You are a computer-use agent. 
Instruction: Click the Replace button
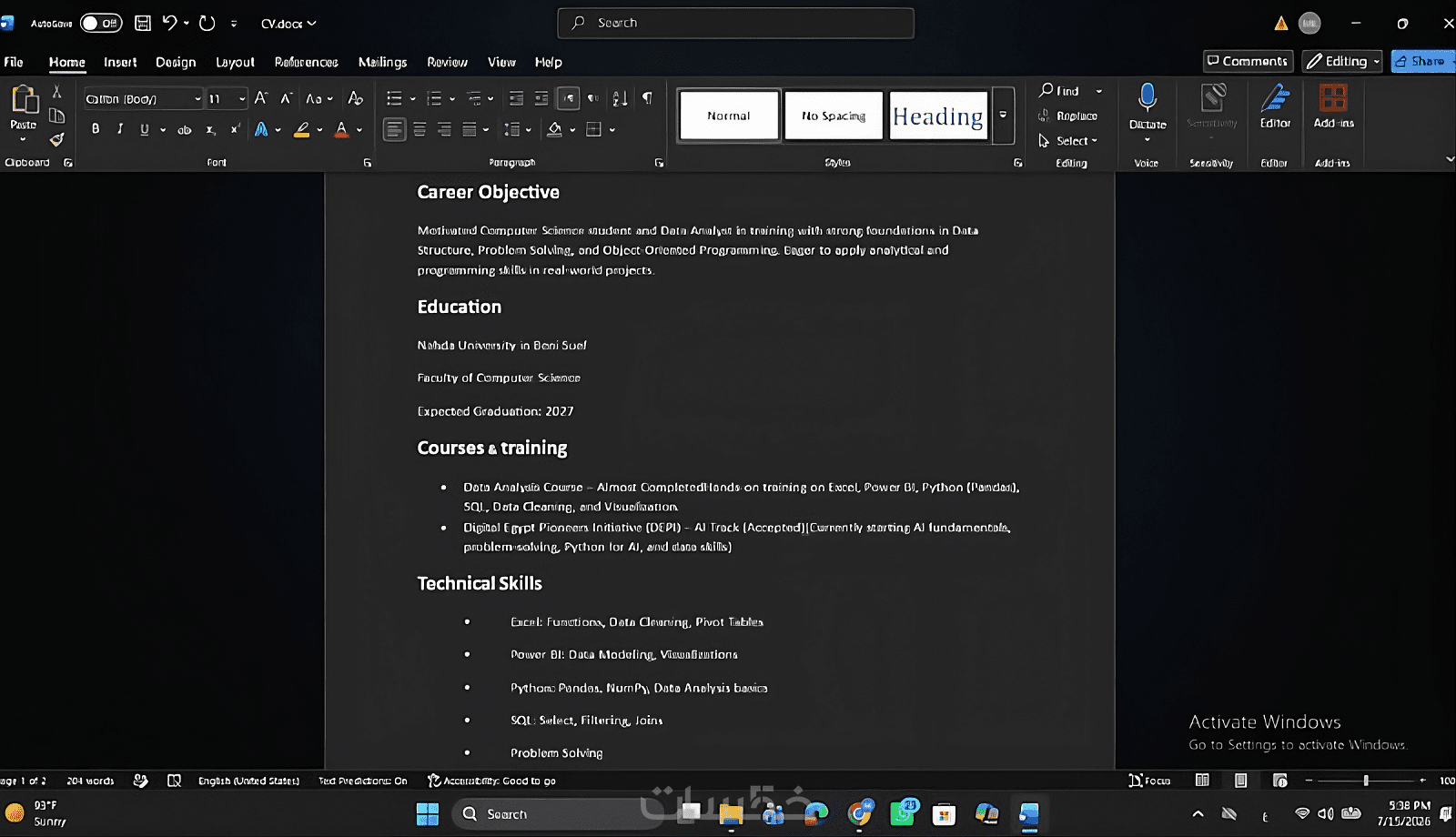click(1068, 116)
